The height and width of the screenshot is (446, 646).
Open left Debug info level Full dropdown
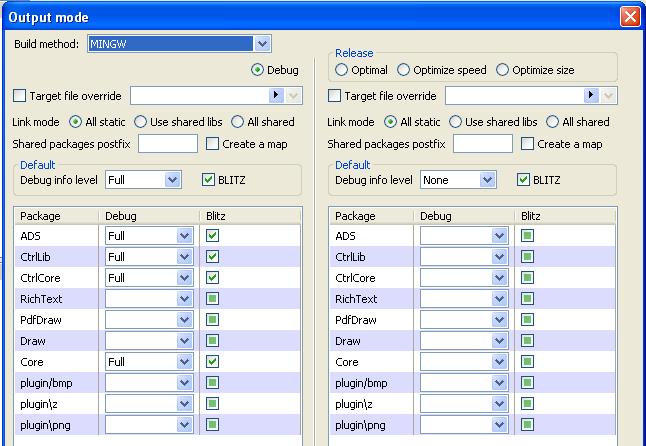[x=172, y=180]
